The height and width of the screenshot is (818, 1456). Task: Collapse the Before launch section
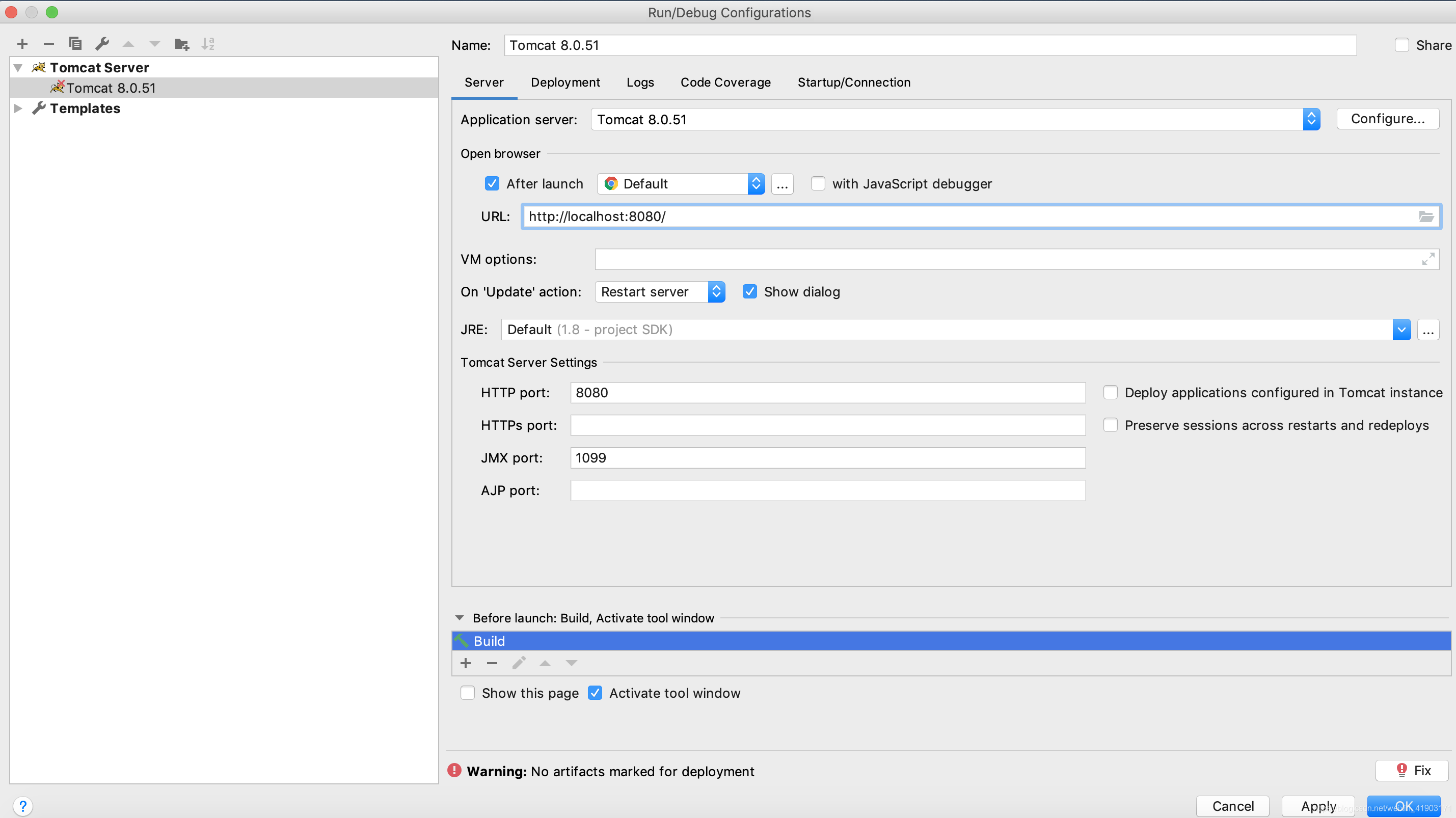click(460, 618)
